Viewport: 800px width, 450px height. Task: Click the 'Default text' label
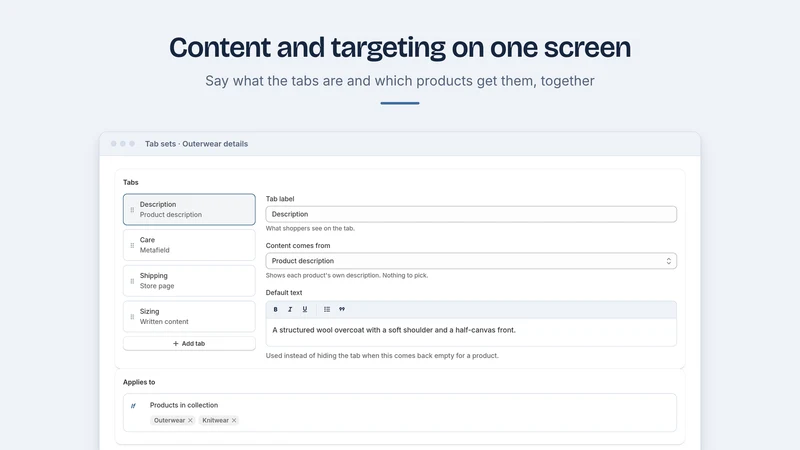[x=284, y=292]
